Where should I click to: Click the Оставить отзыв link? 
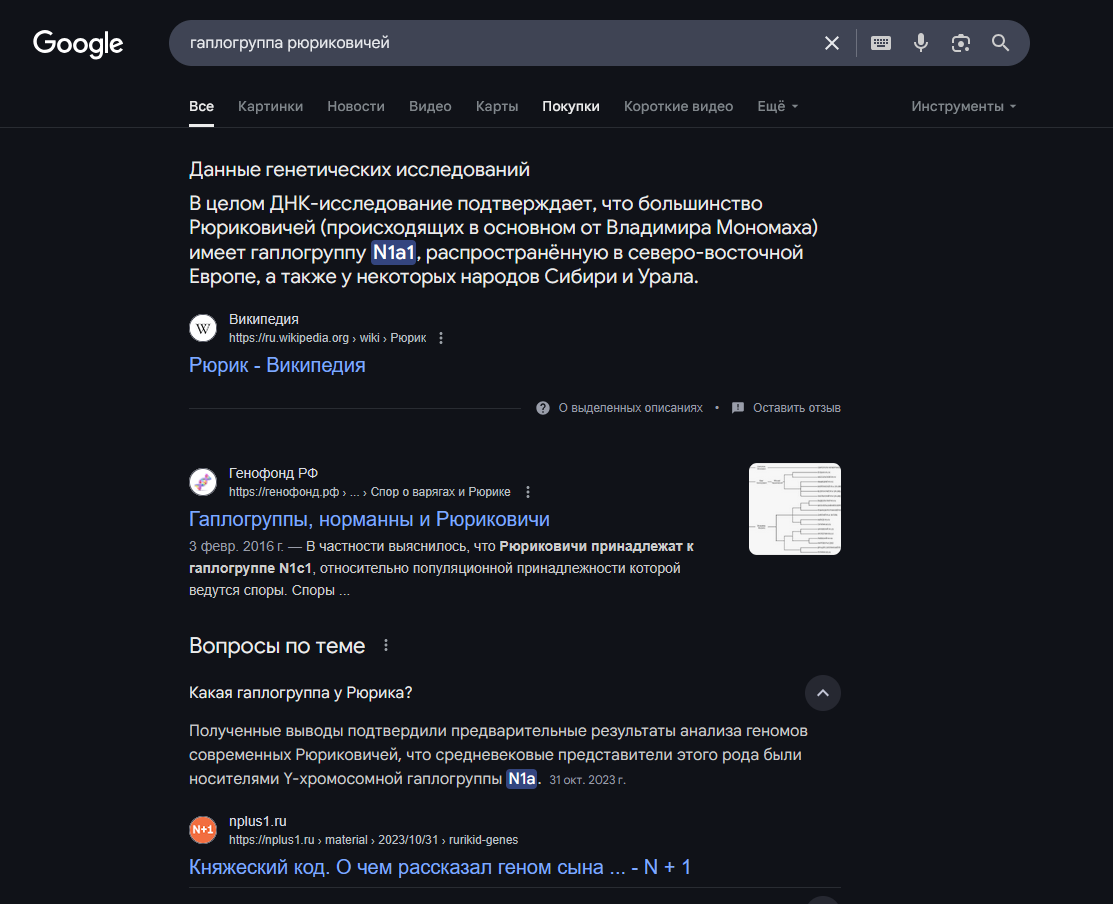tap(796, 408)
